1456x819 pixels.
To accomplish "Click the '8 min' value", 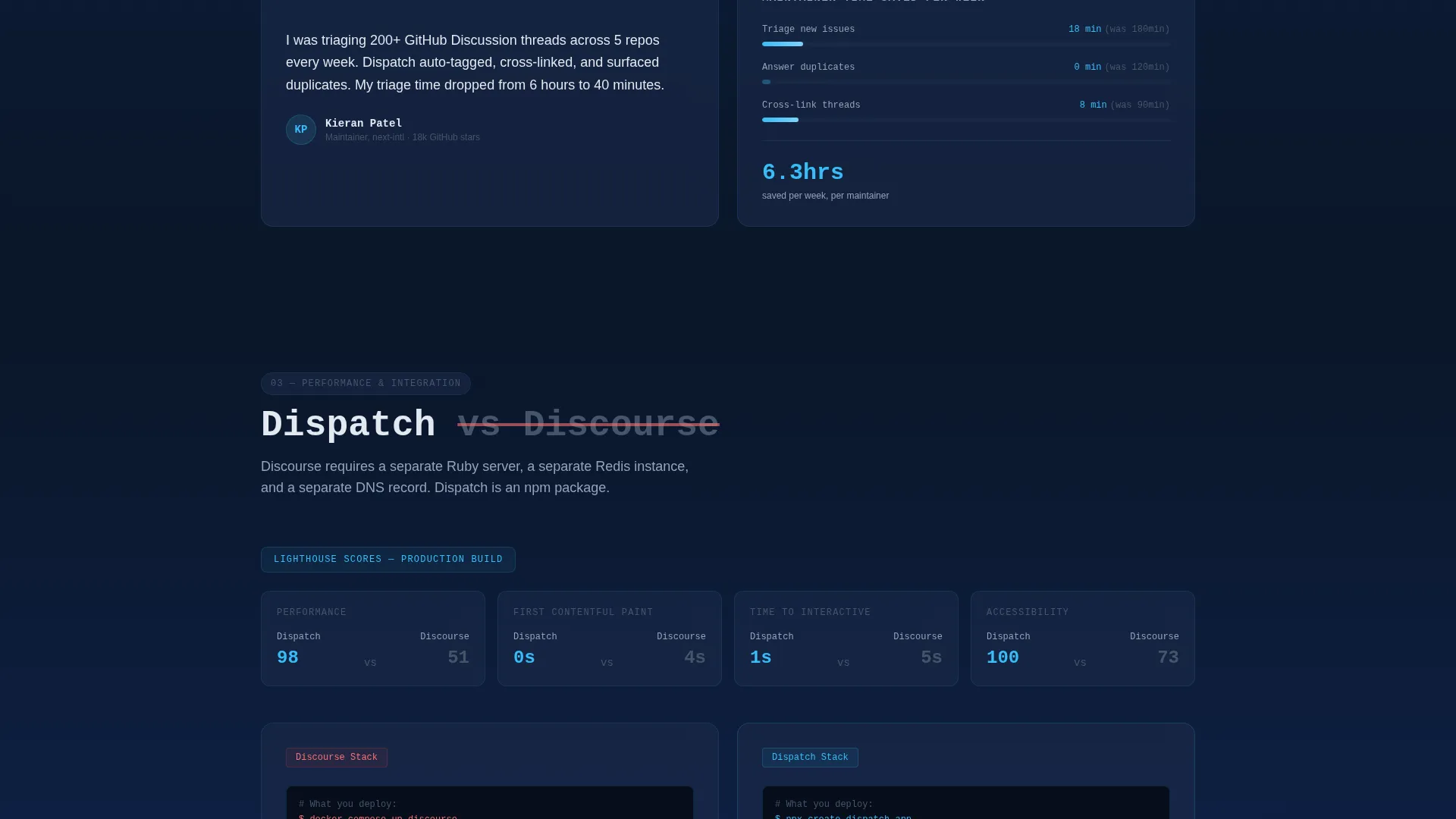I will 1093,105.
